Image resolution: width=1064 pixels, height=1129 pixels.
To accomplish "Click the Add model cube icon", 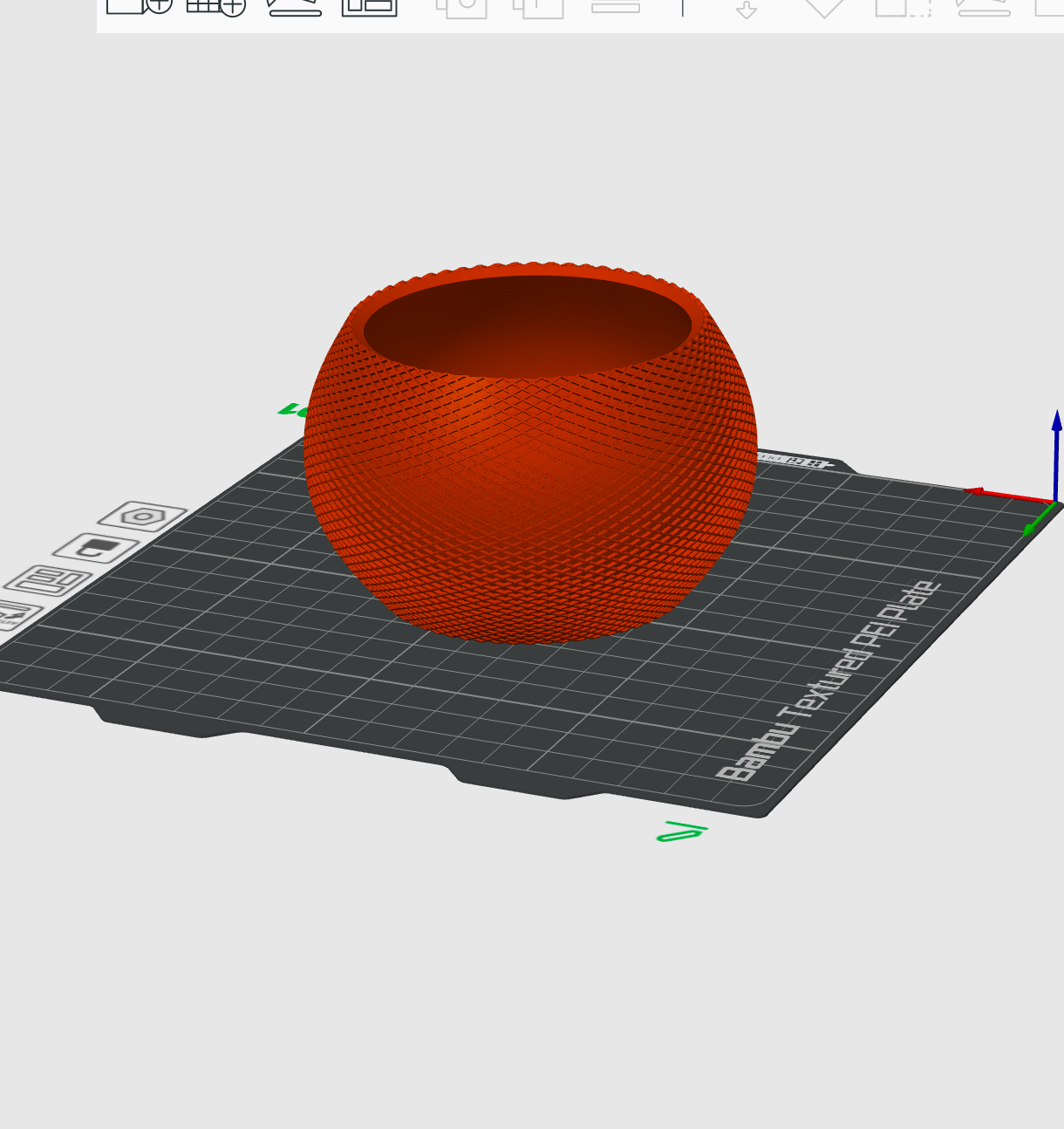I will pyautogui.click(x=139, y=4).
